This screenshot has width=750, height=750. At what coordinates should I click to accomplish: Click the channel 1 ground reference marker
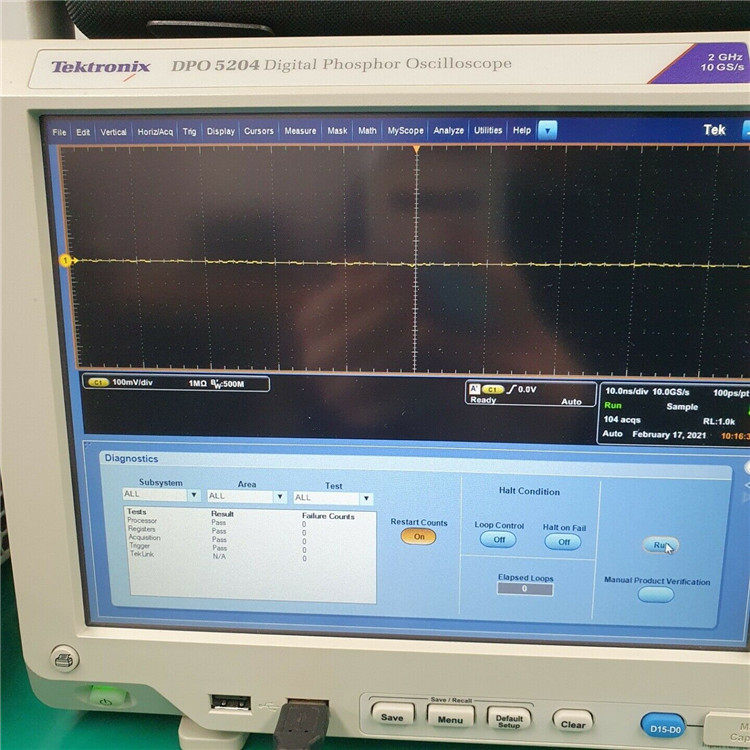(66, 260)
